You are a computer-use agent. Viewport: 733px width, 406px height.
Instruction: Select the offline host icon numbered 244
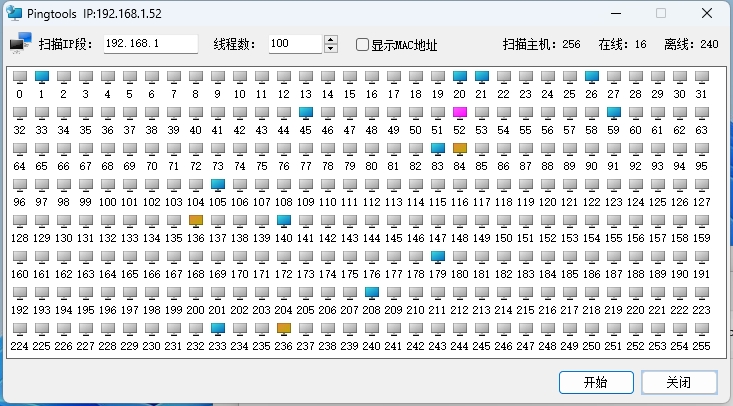point(460,329)
